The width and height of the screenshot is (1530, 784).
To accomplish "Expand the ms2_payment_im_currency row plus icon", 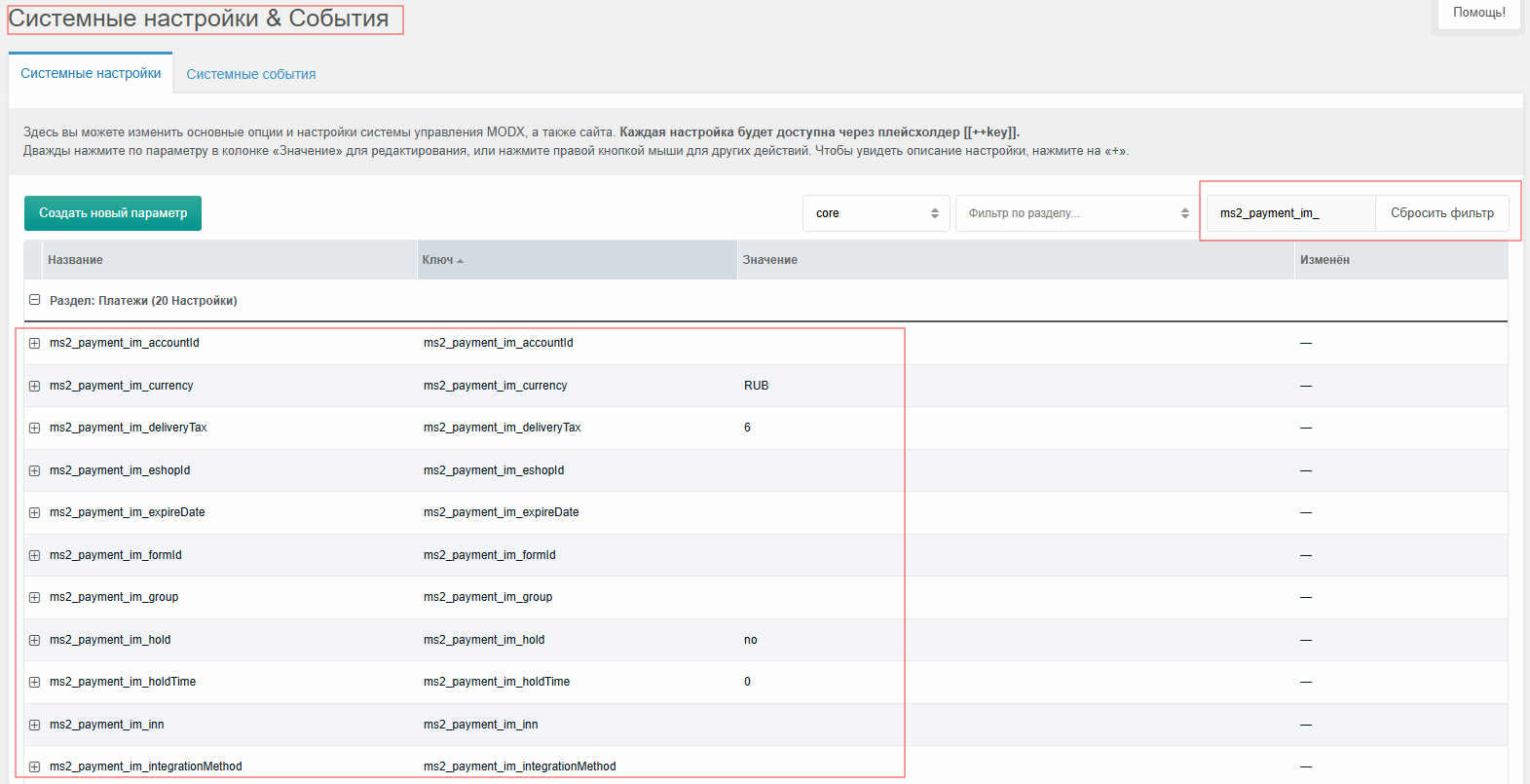I will point(34,386).
